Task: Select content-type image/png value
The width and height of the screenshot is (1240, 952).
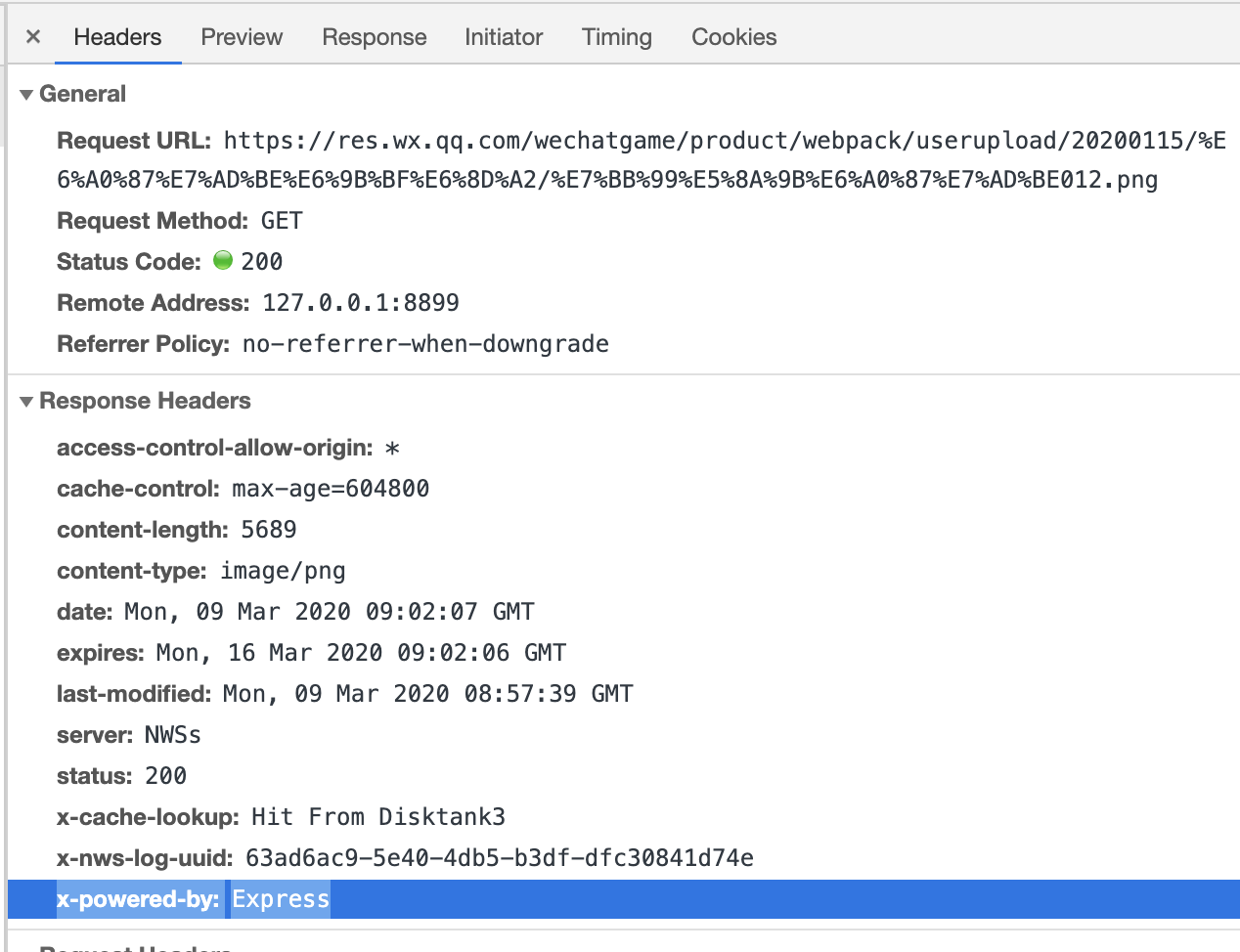Action: (283, 571)
